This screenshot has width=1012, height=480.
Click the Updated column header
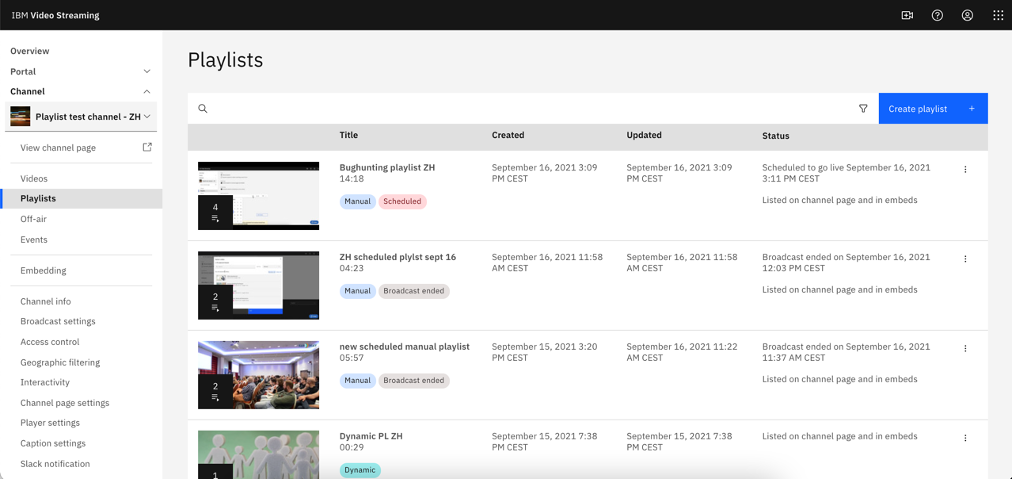point(644,135)
